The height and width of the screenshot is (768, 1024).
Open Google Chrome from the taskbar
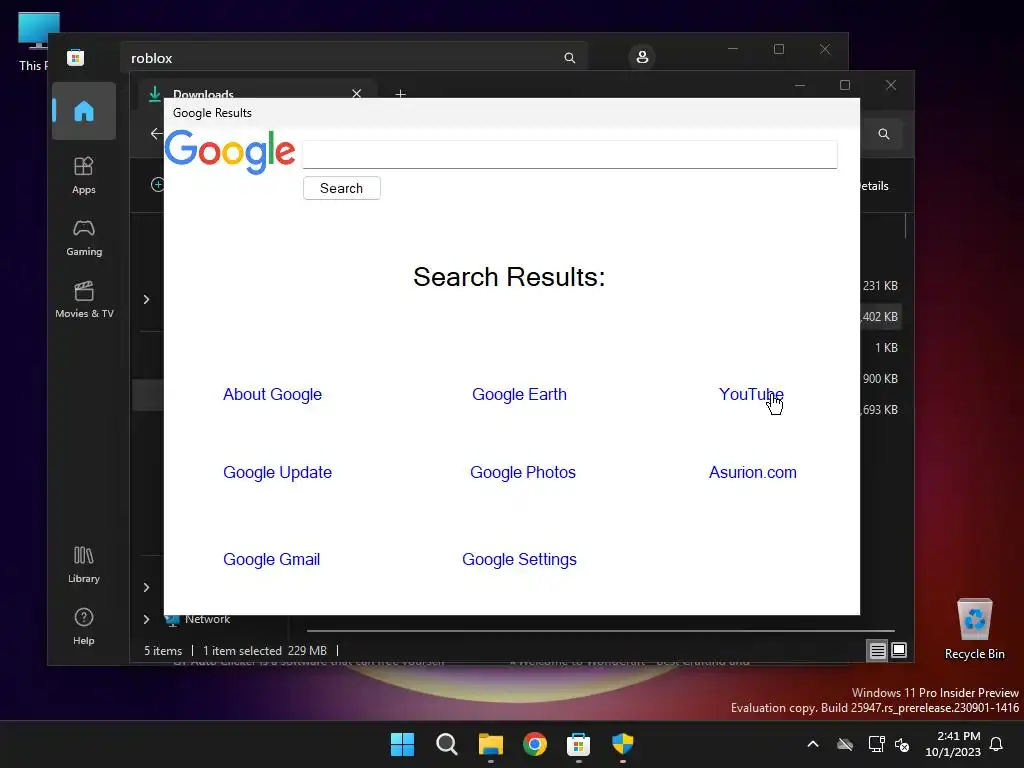tap(535, 744)
